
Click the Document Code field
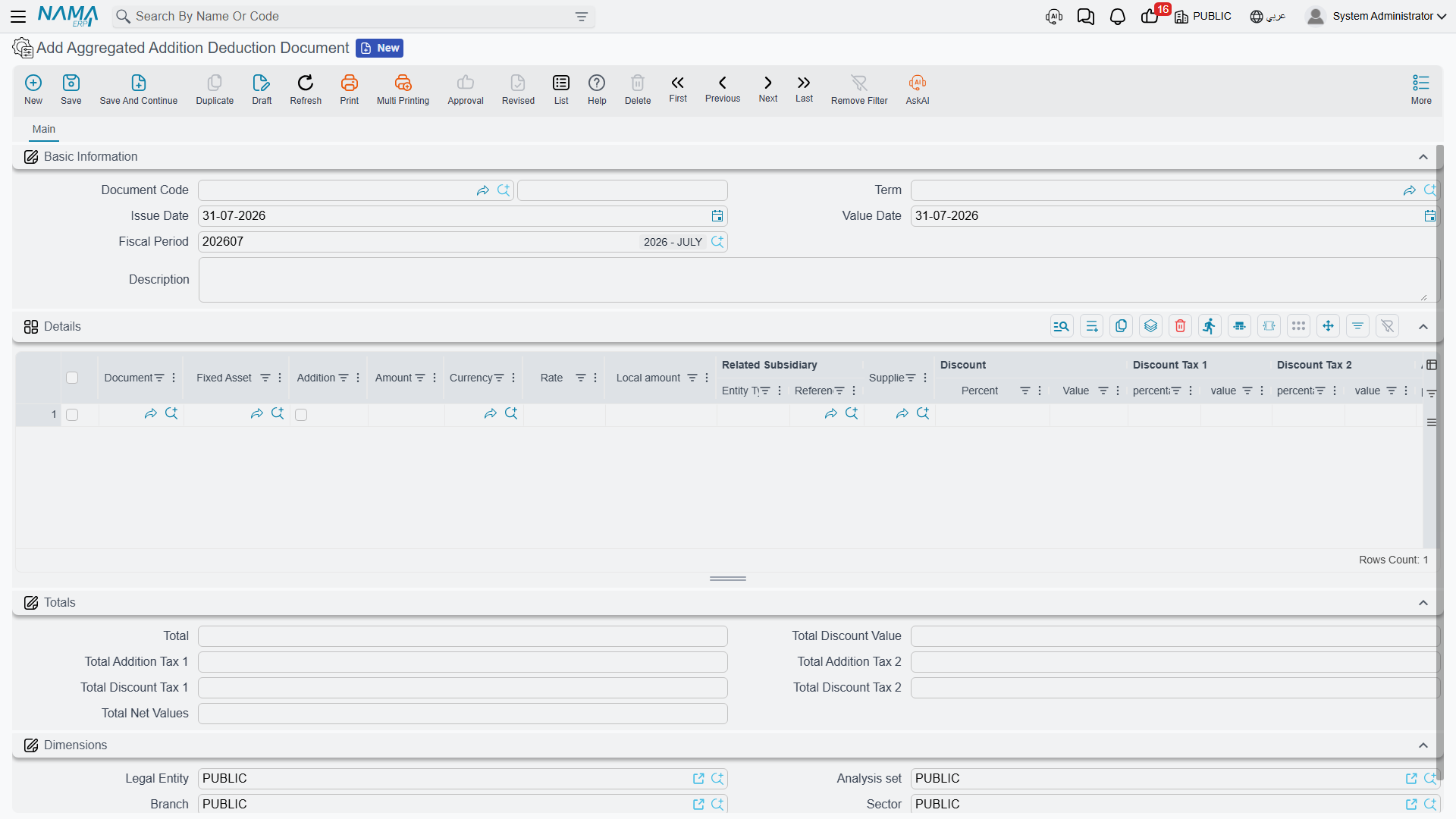click(356, 190)
